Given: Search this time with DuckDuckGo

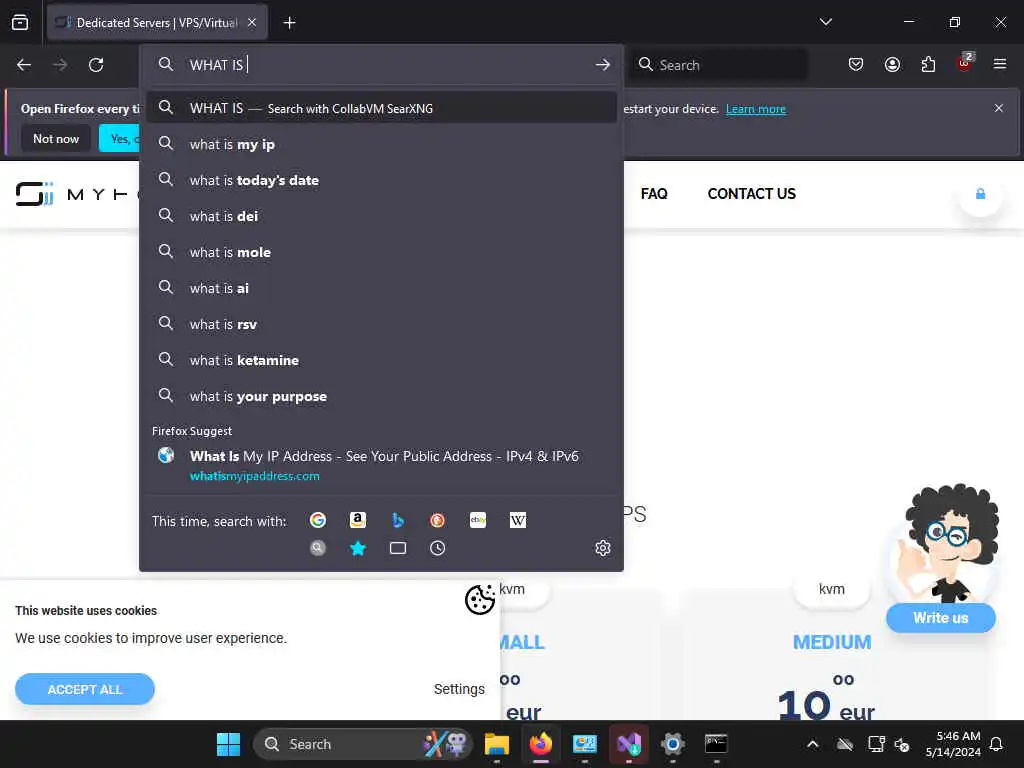Looking at the screenshot, I should 438,520.
